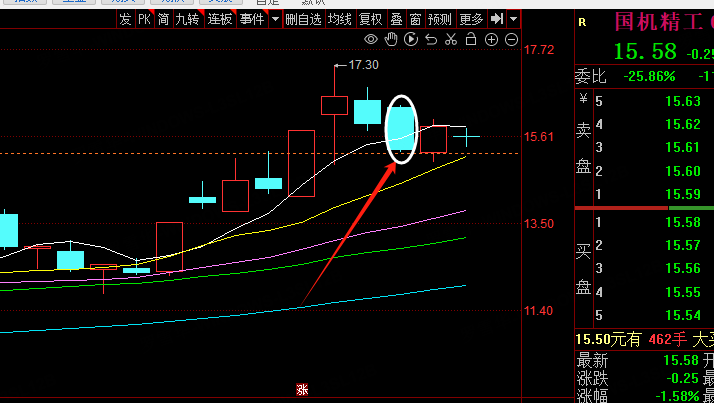
Task: Click the undo arrow icon
Action: (431, 40)
